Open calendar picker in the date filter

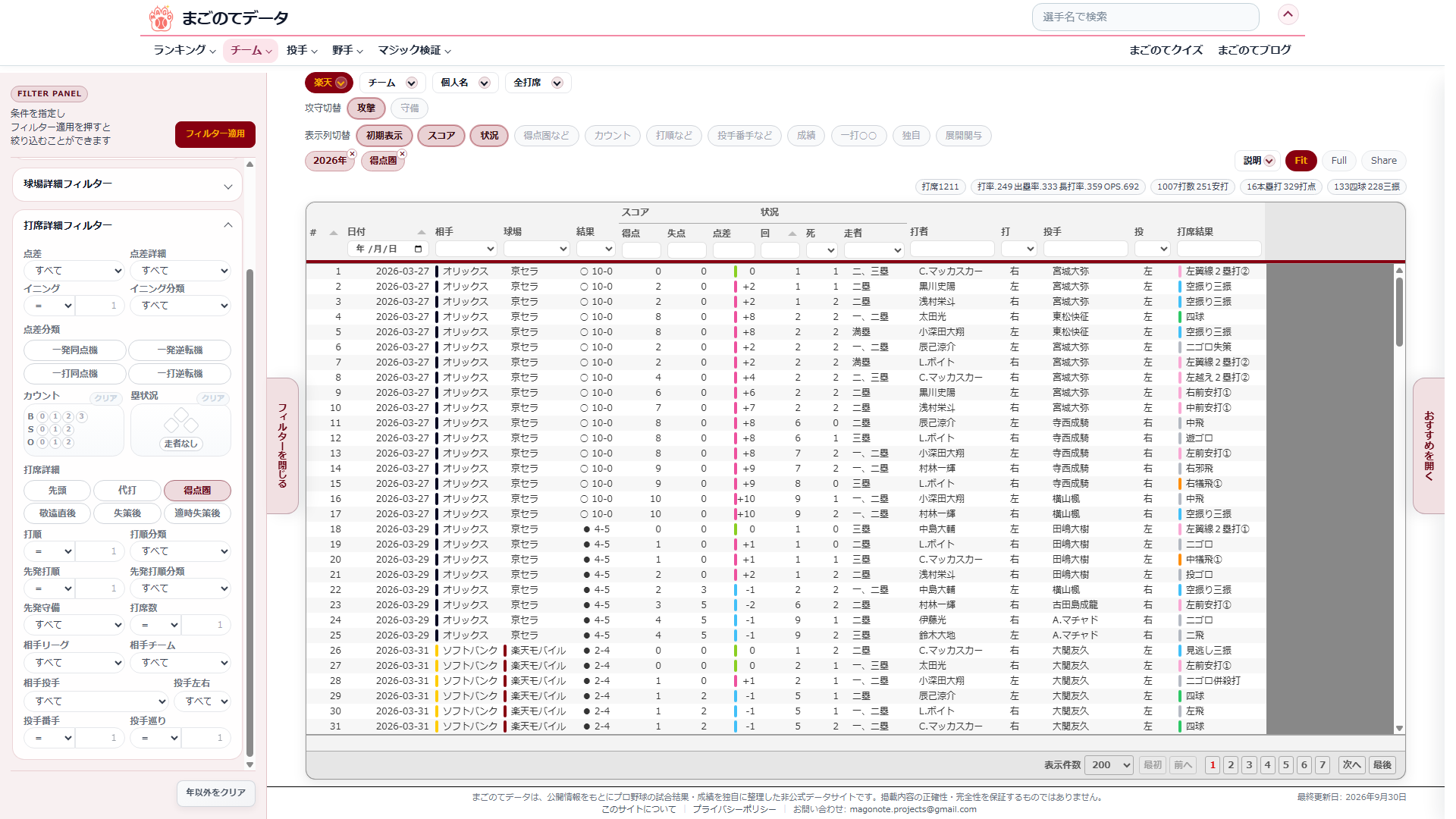tap(418, 249)
